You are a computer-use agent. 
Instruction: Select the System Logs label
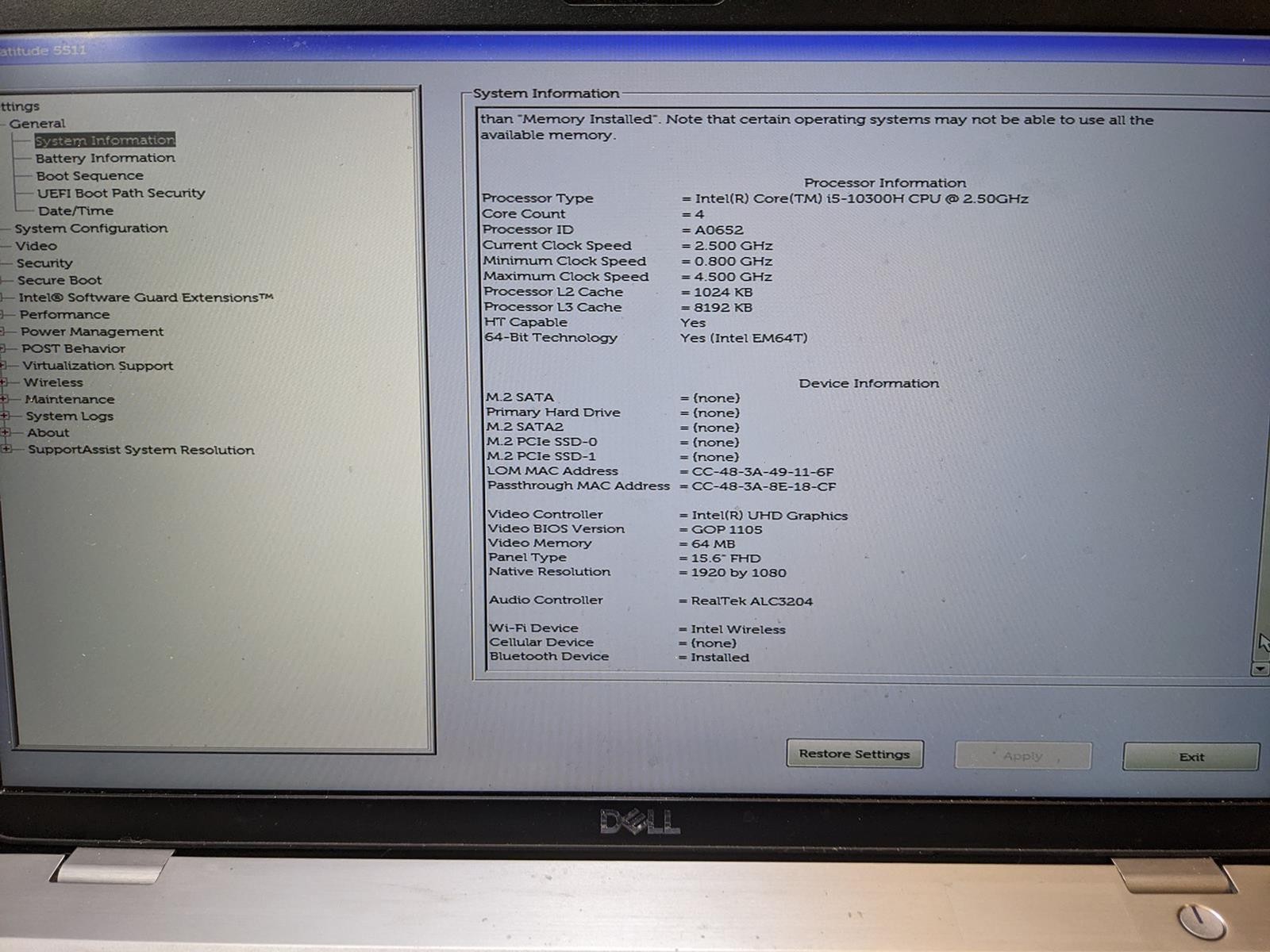pos(70,416)
